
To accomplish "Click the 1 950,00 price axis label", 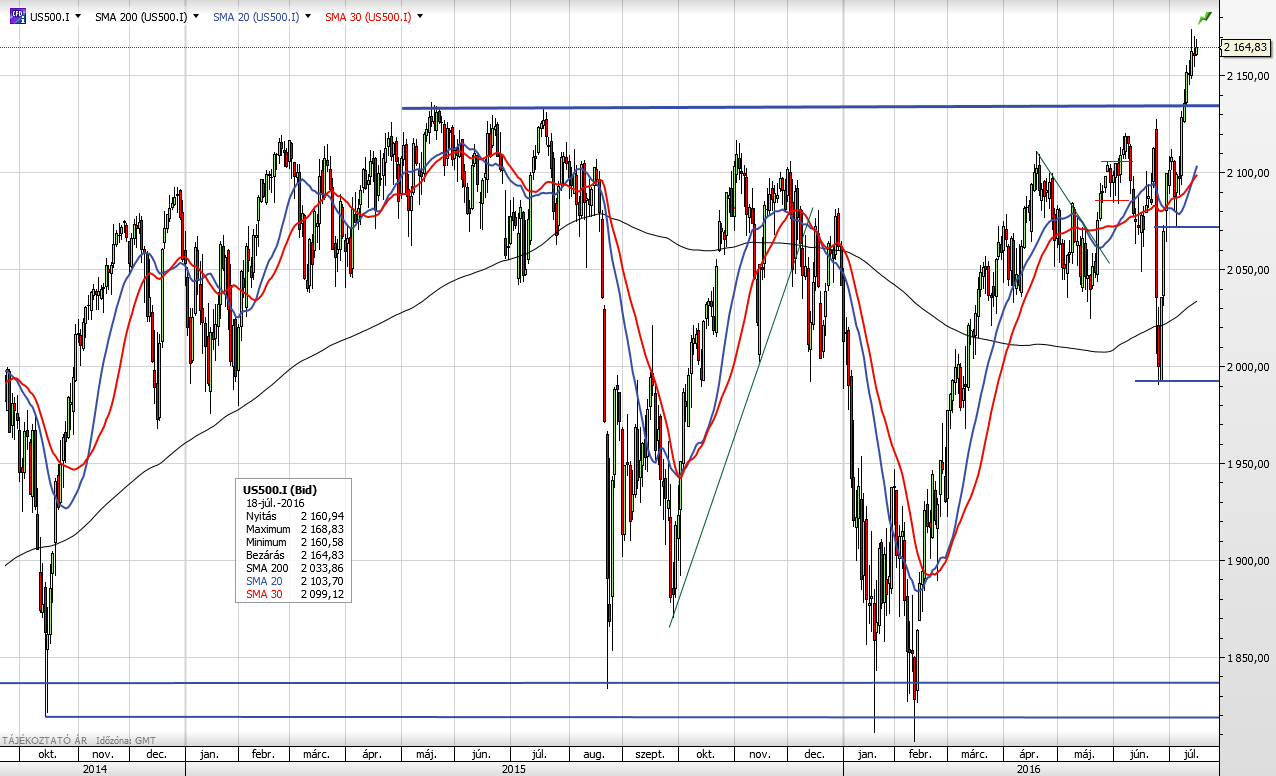I will [1248, 464].
